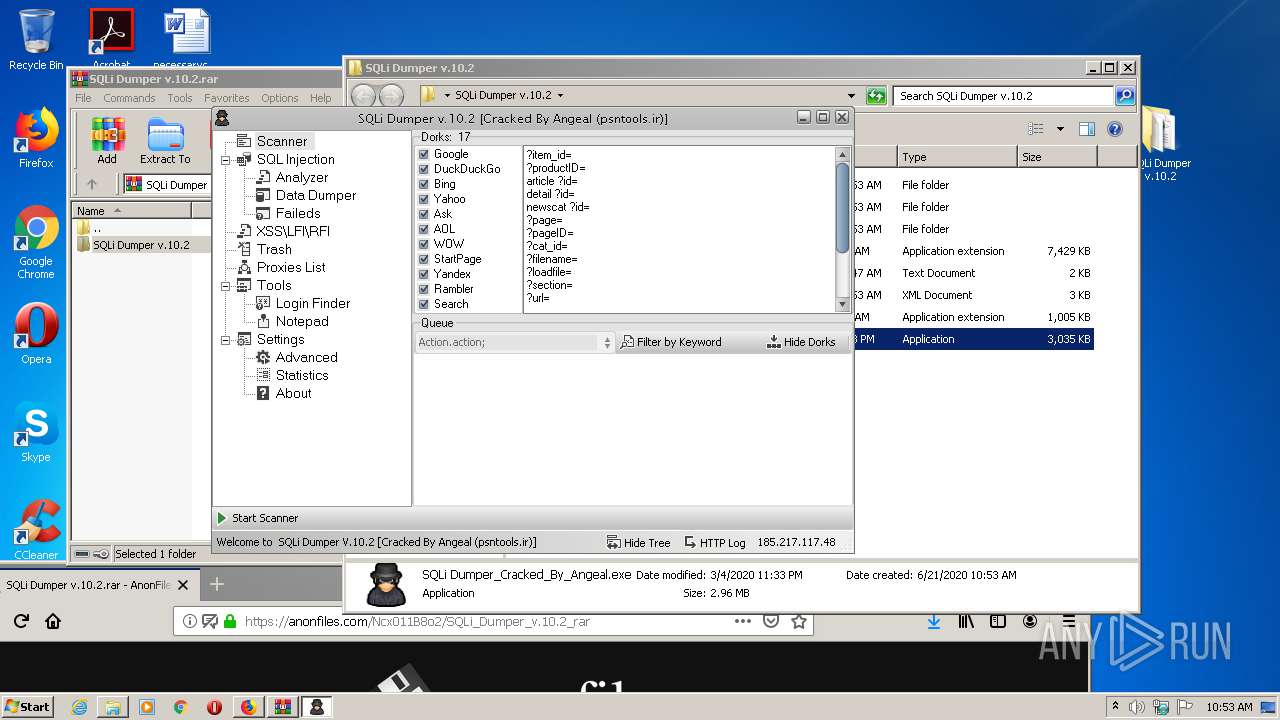Open WinRAR Help menu

click(x=320, y=98)
